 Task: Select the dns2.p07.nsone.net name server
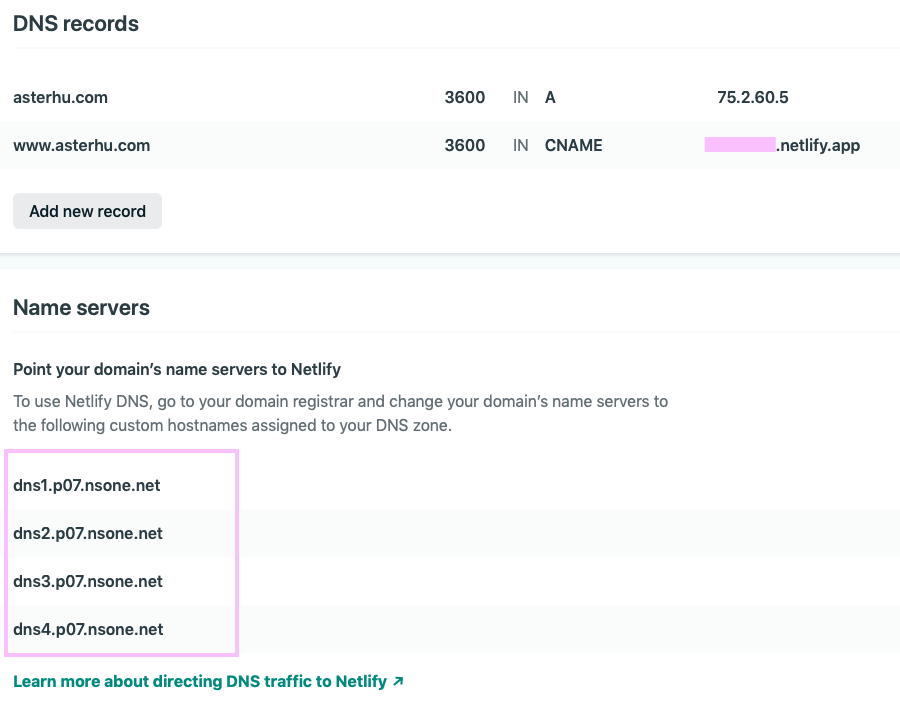click(x=88, y=534)
